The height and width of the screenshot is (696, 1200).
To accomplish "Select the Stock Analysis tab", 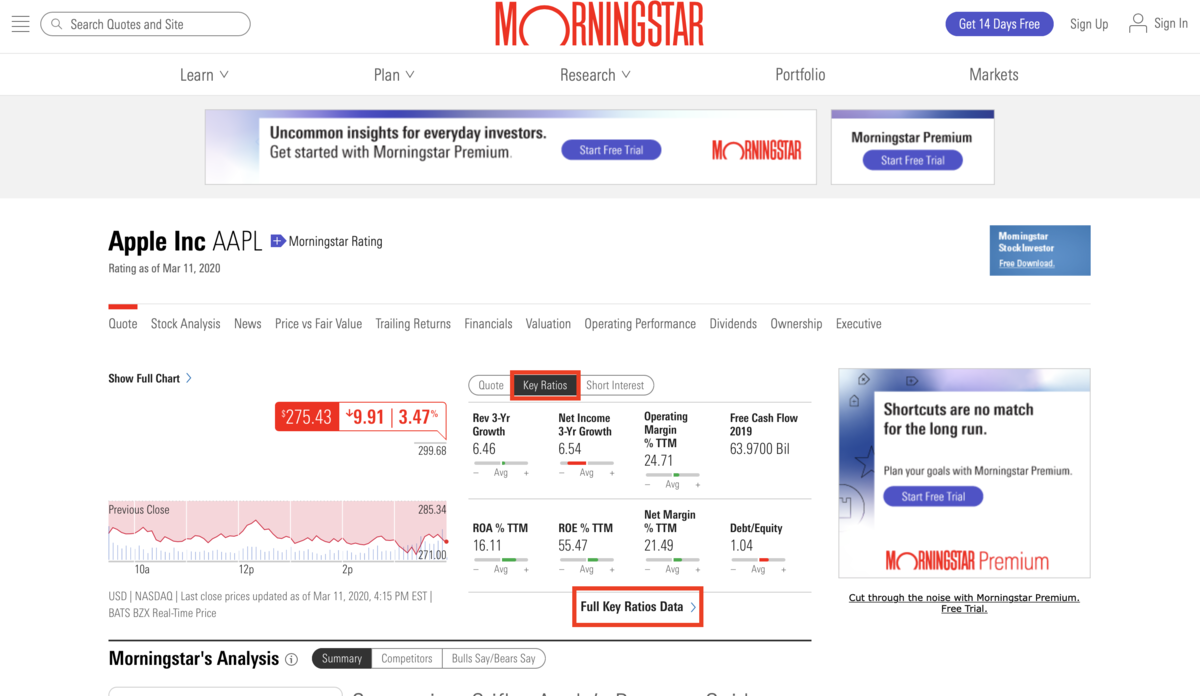I will pos(185,324).
